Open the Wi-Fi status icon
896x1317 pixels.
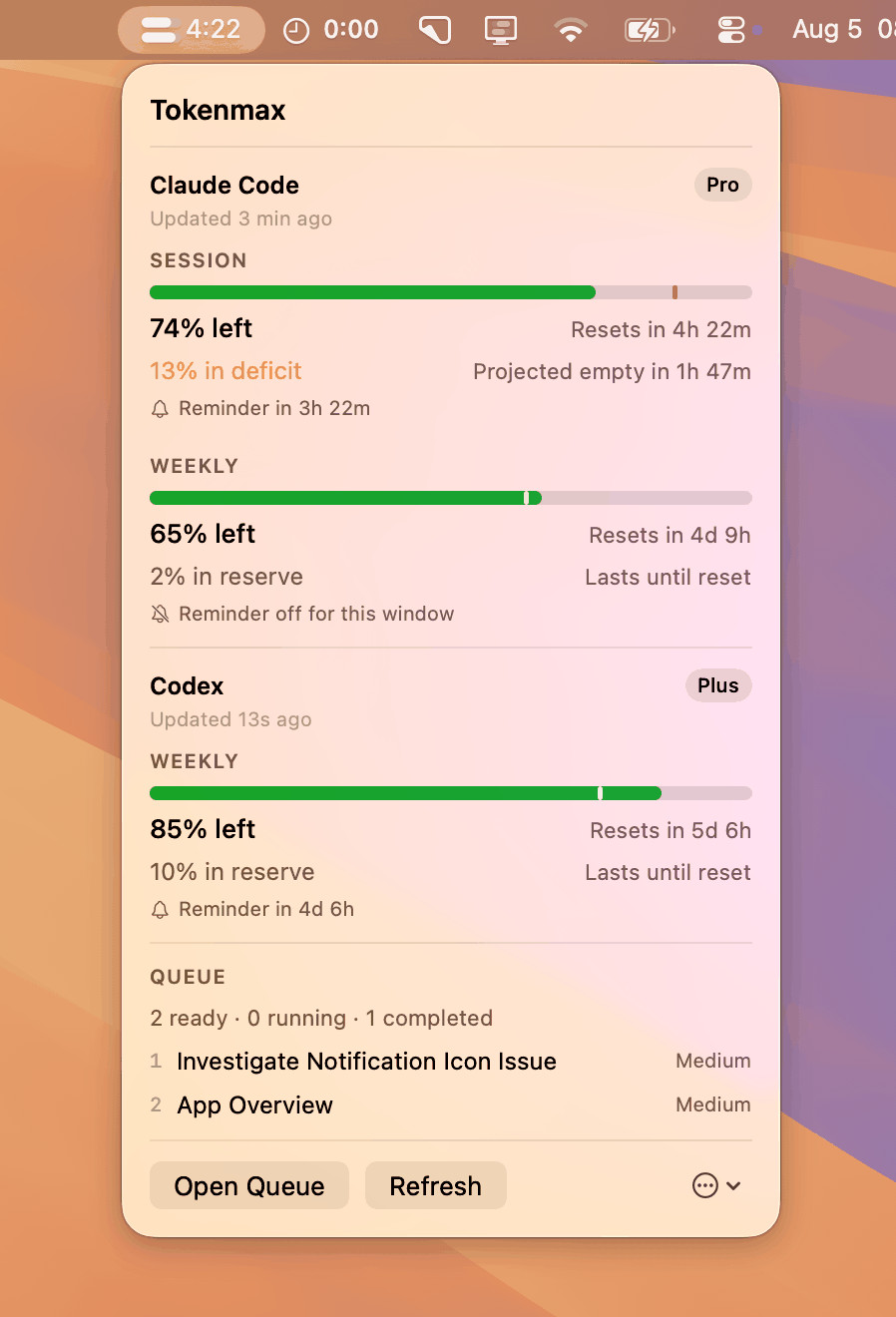(570, 30)
